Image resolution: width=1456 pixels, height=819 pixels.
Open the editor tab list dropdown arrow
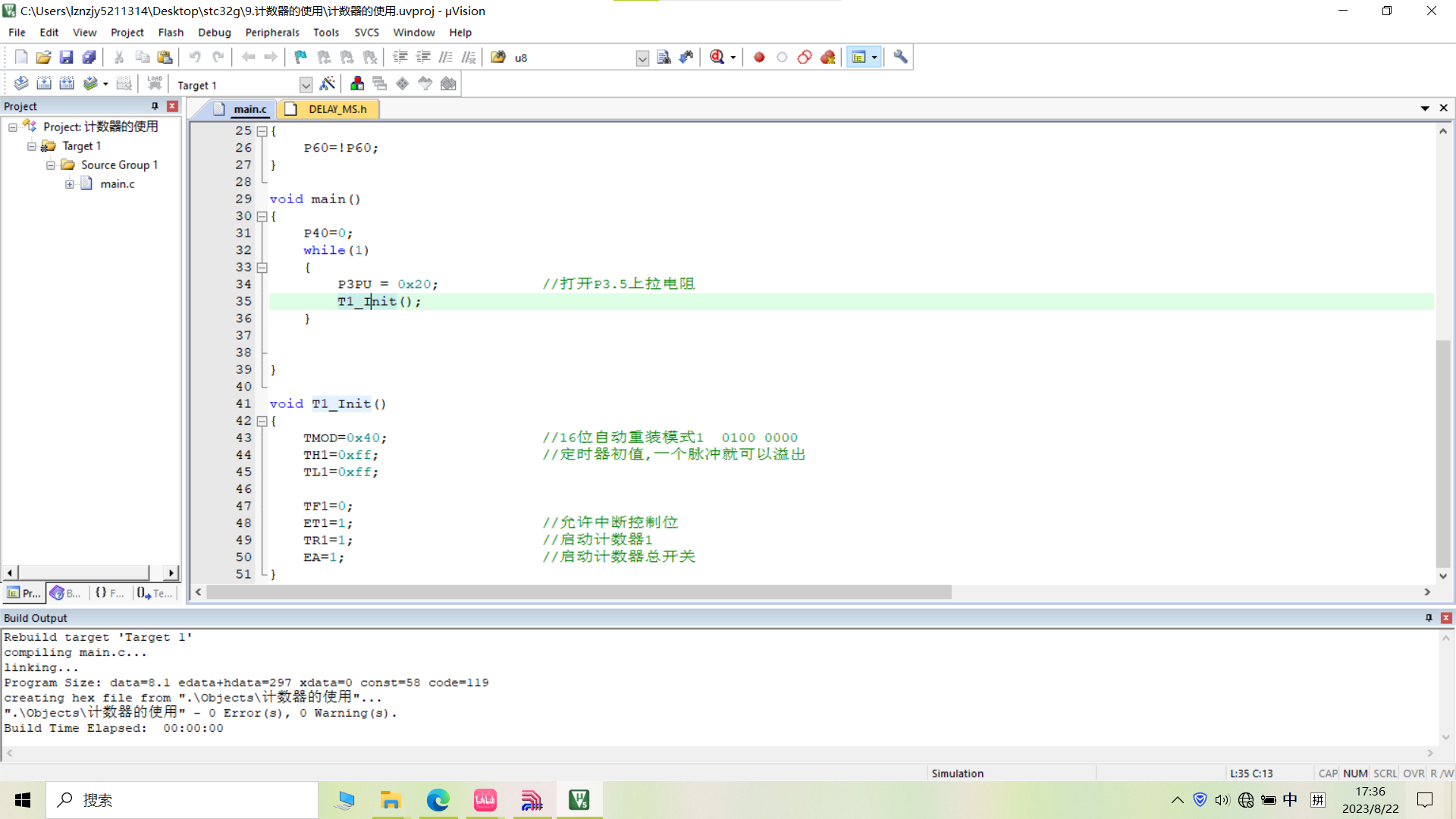click(1425, 108)
